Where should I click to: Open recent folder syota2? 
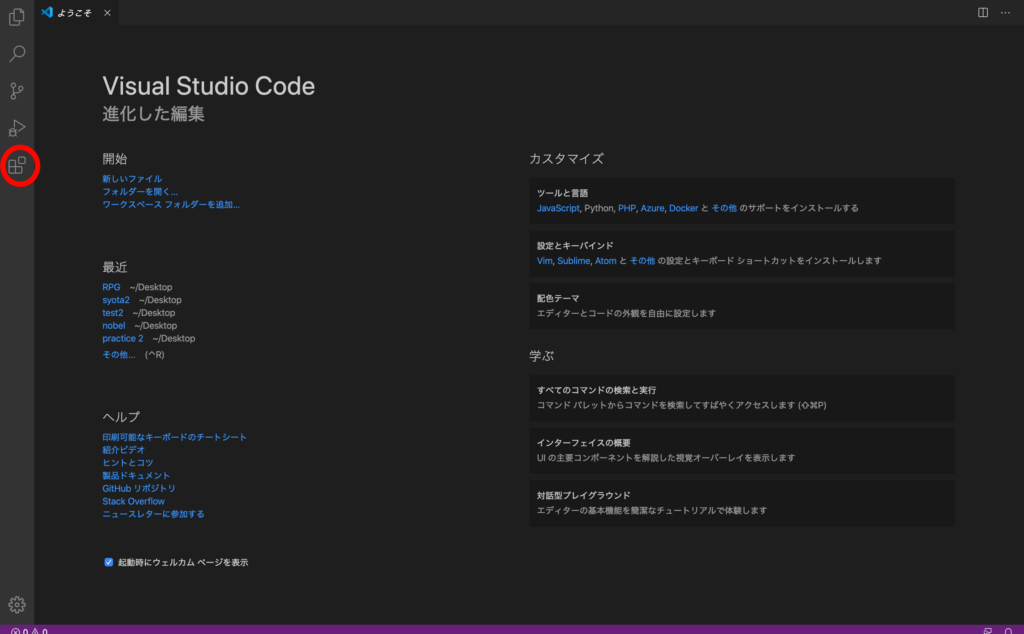116,300
